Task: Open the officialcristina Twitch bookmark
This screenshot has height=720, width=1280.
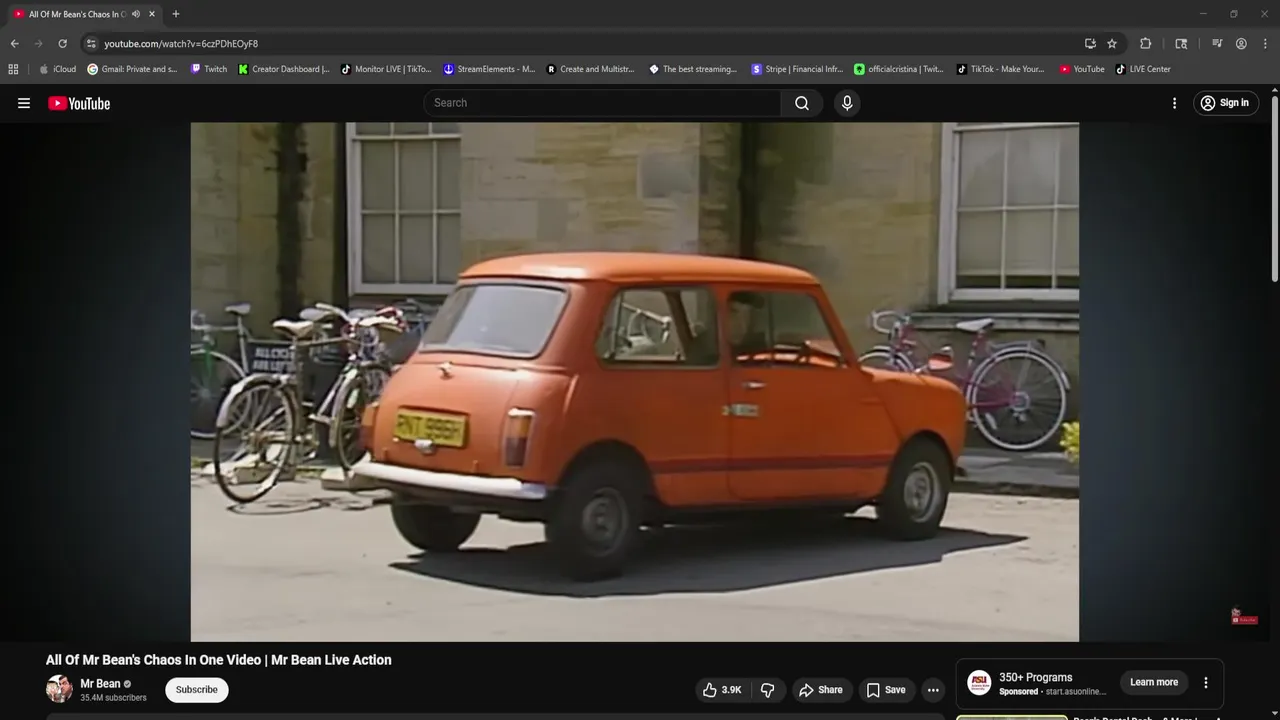Action: pos(899,69)
